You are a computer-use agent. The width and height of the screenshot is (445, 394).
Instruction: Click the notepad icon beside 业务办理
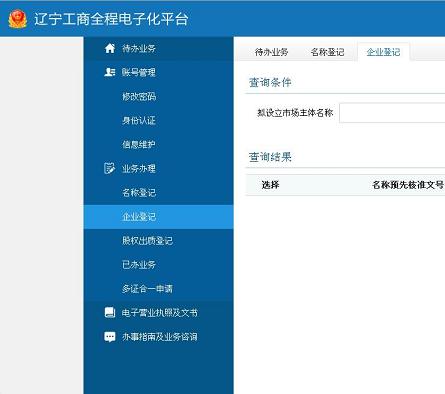pyautogui.click(x=109, y=168)
